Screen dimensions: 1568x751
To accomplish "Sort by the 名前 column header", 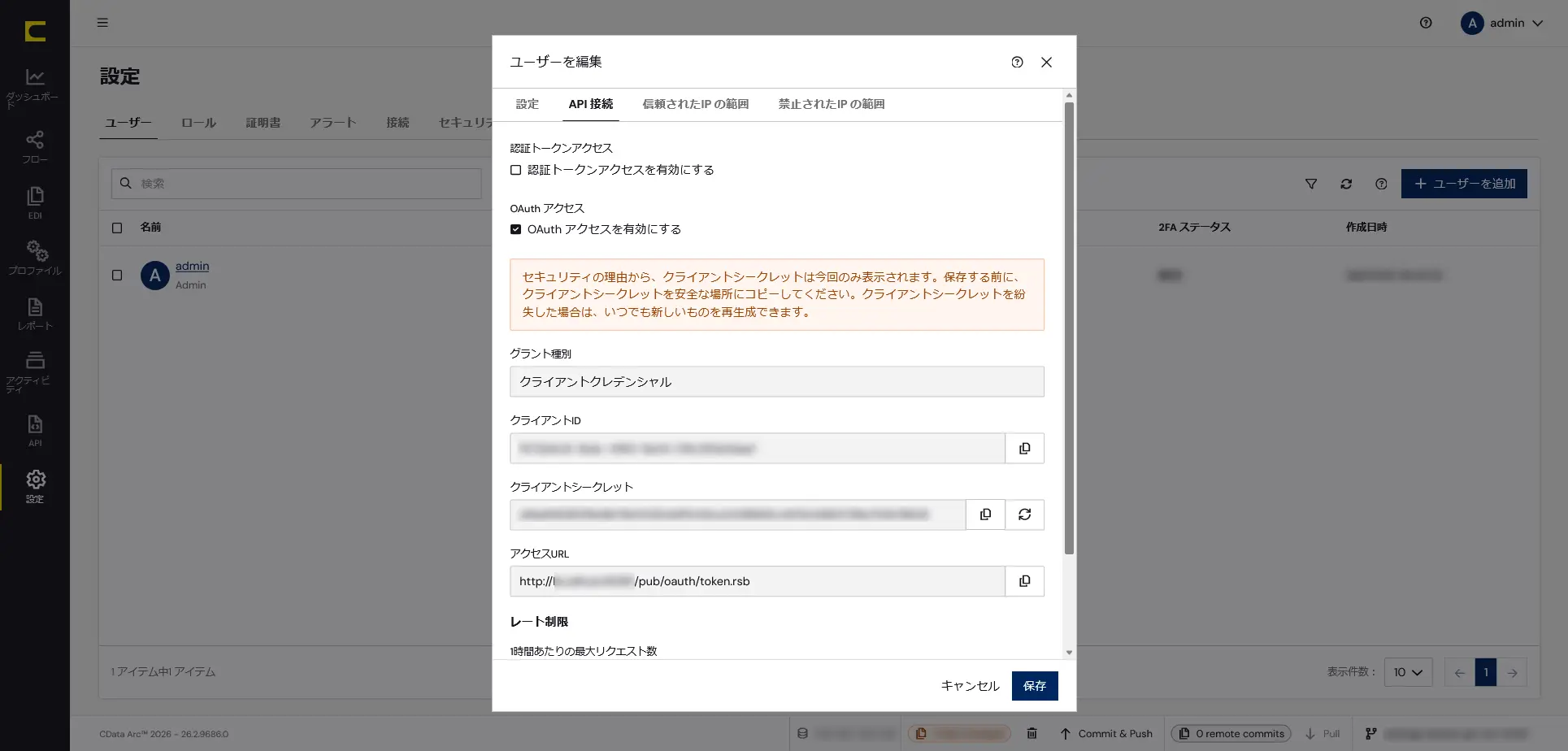I will tap(150, 228).
